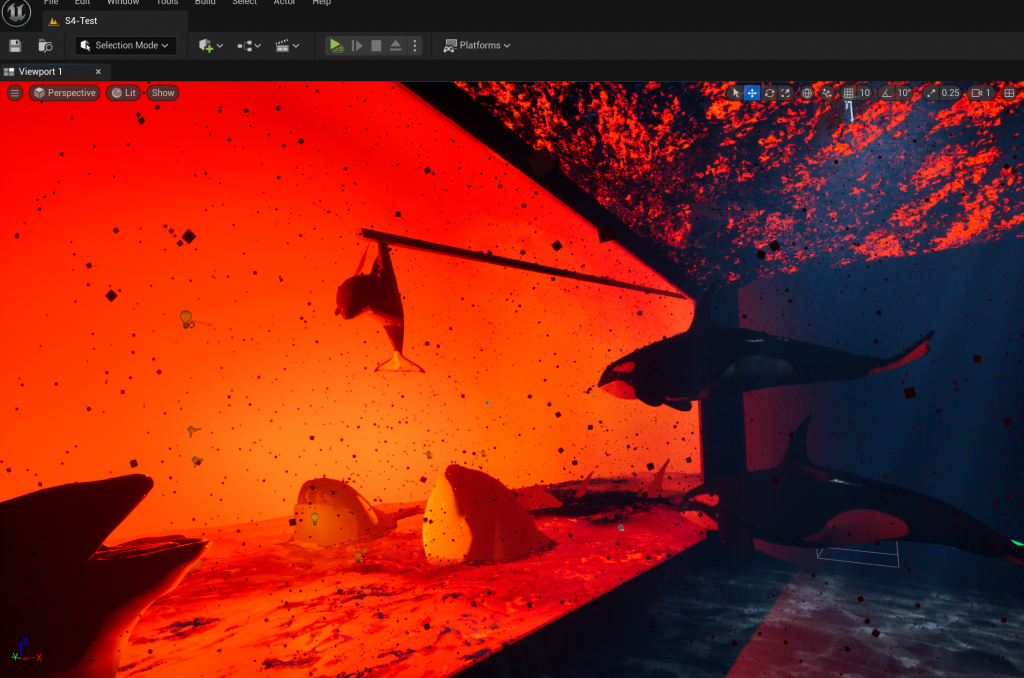Toggle scale snapping arrow icon
This screenshot has height=678, width=1024.
(931, 93)
